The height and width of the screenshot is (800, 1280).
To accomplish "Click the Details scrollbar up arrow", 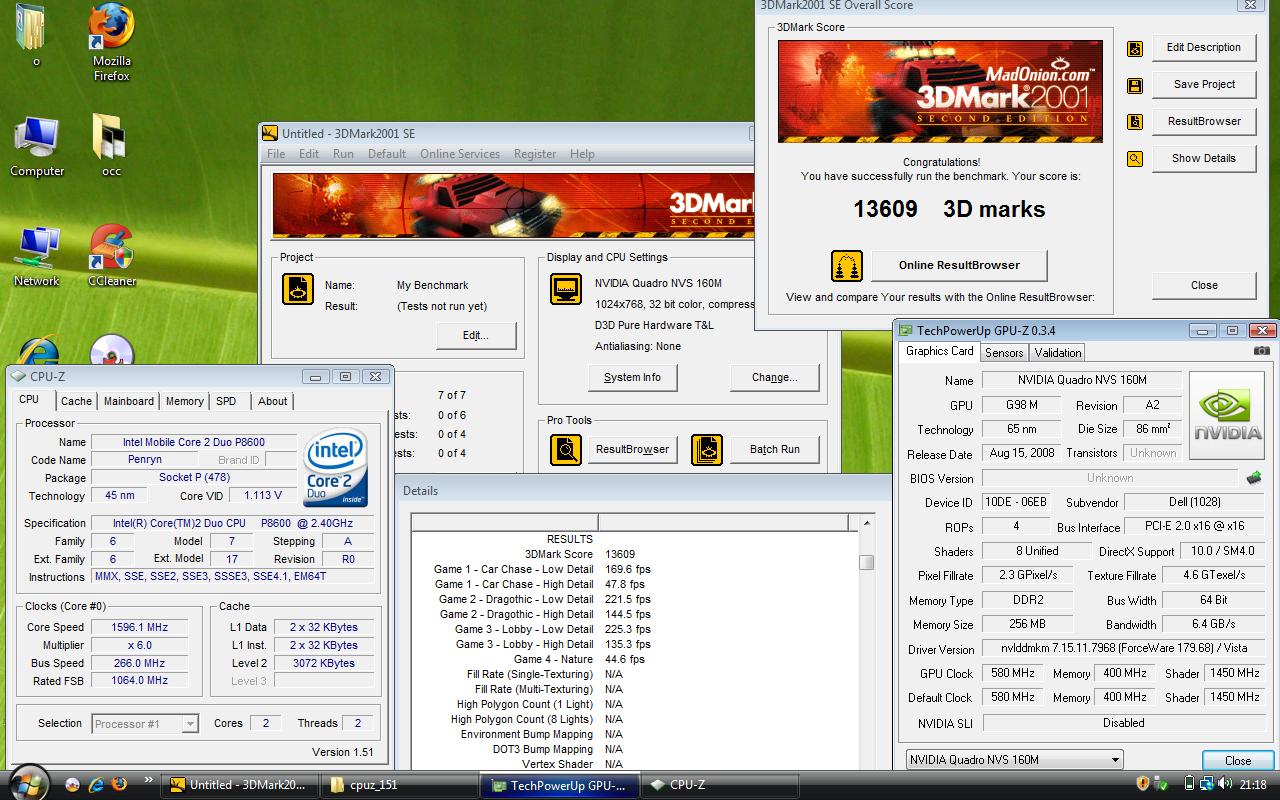I will pyautogui.click(x=867, y=522).
